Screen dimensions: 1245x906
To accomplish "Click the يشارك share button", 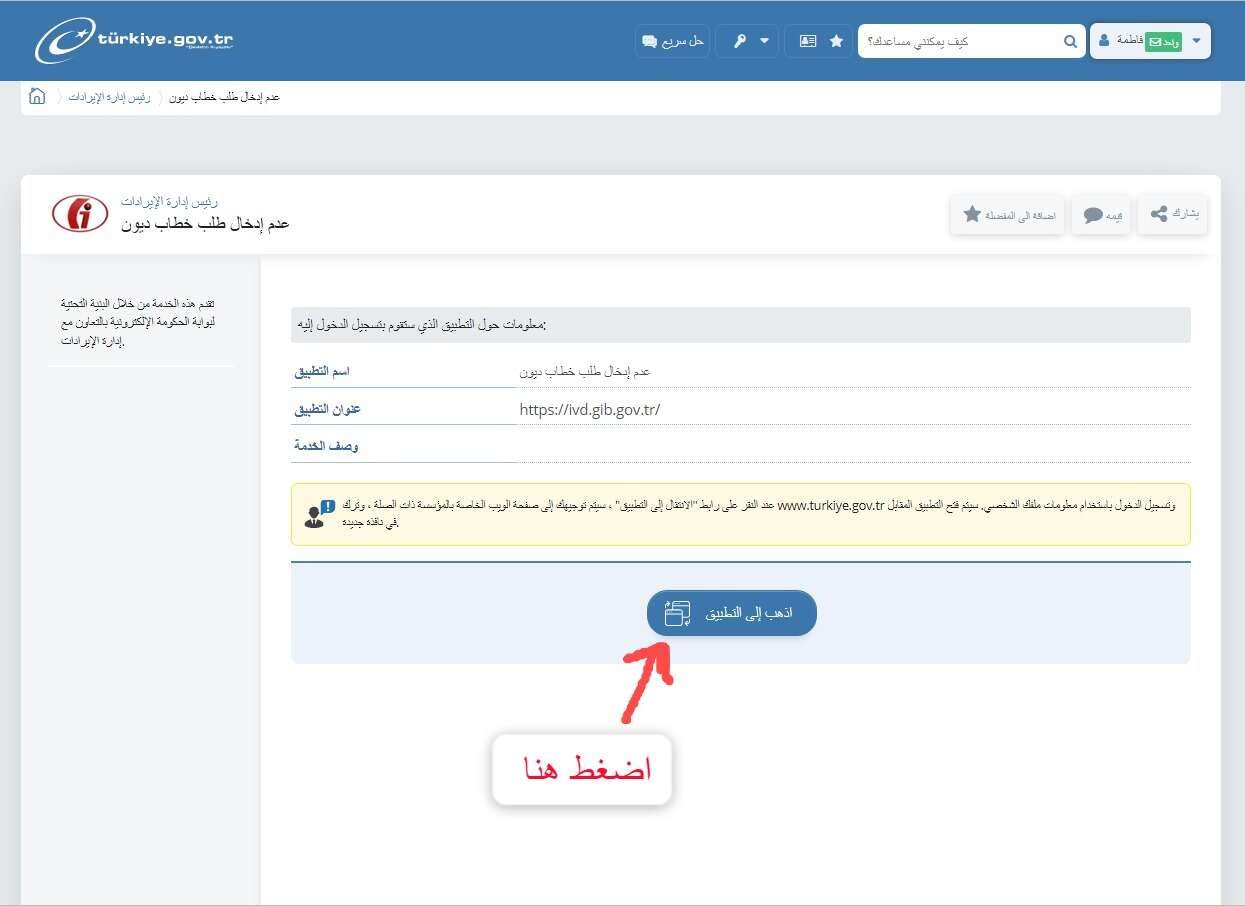I will pyautogui.click(x=1172, y=214).
